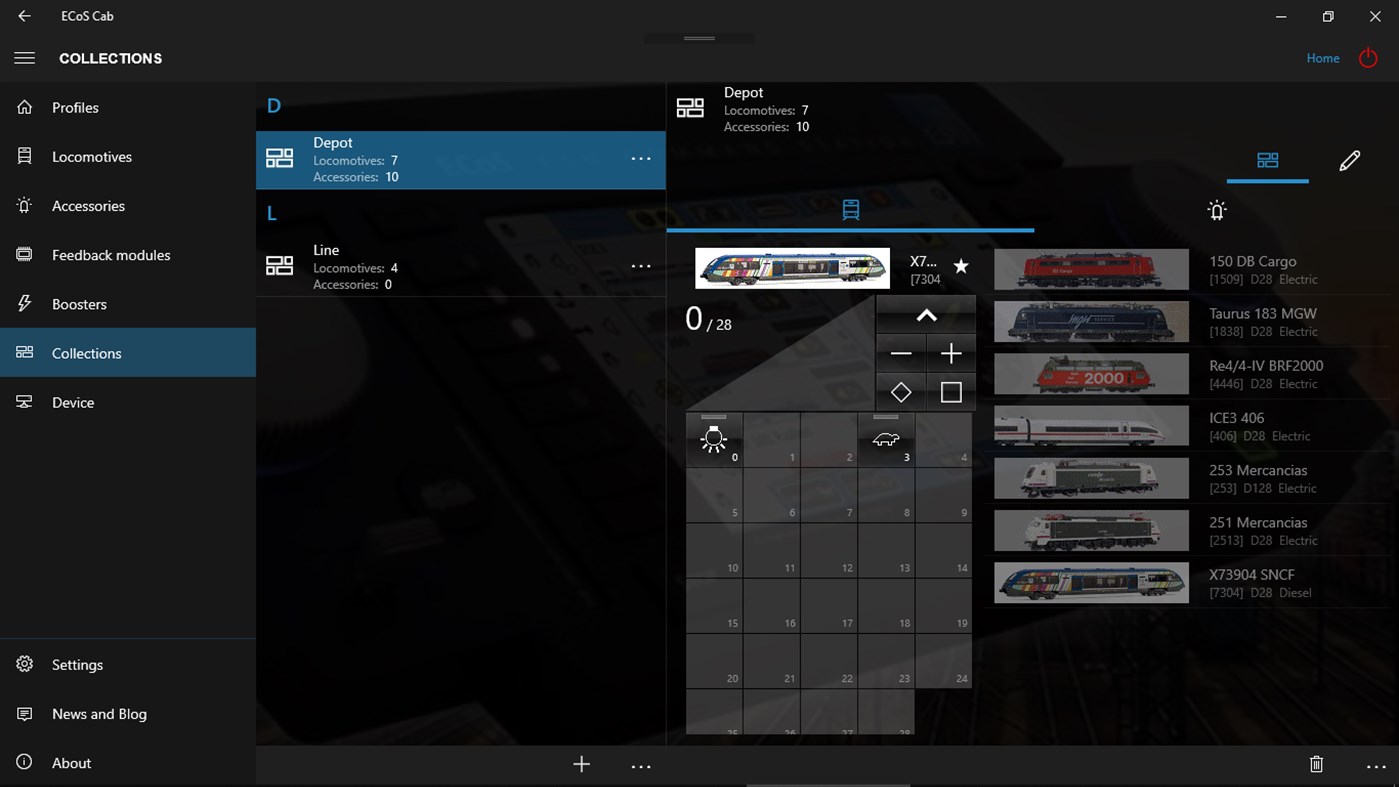The width and height of the screenshot is (1399, 787).
Task: Add a new collection with the plus button
Action: pos(581,764)
